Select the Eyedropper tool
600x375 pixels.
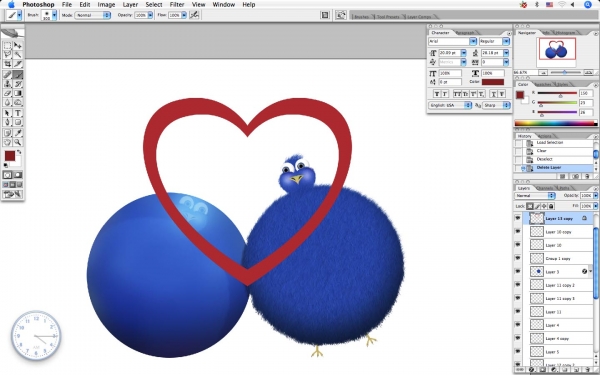coord(18,133)
